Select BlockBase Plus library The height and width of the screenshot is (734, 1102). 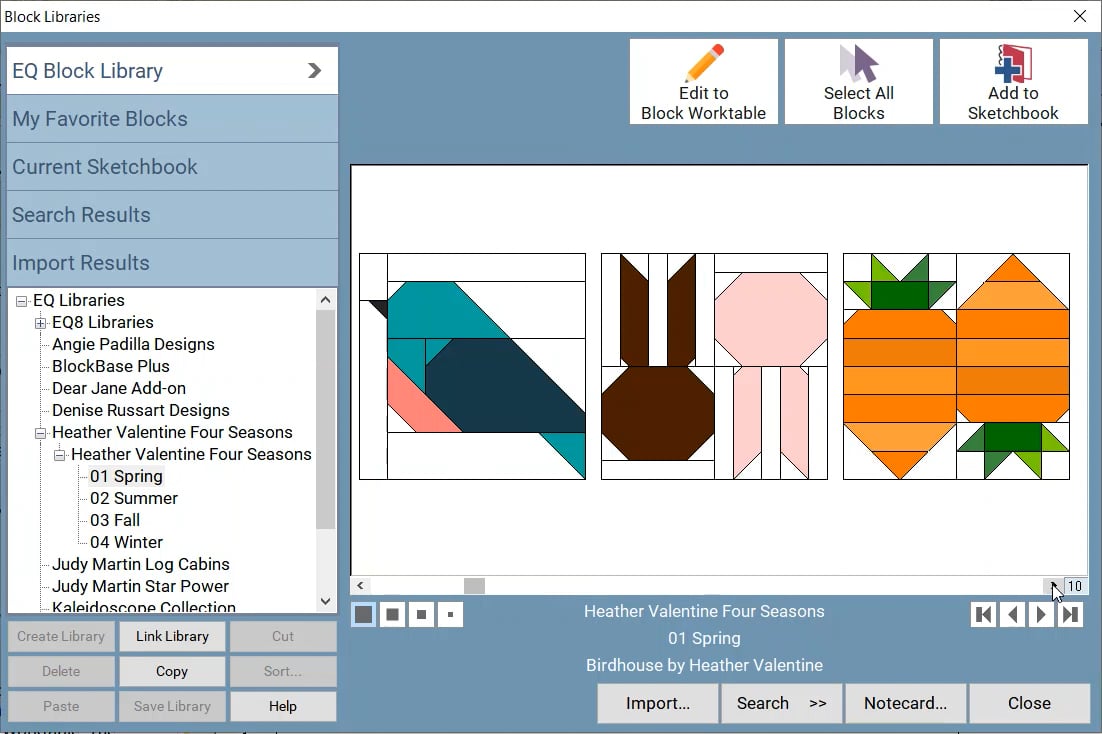click(x=110, y=366)
